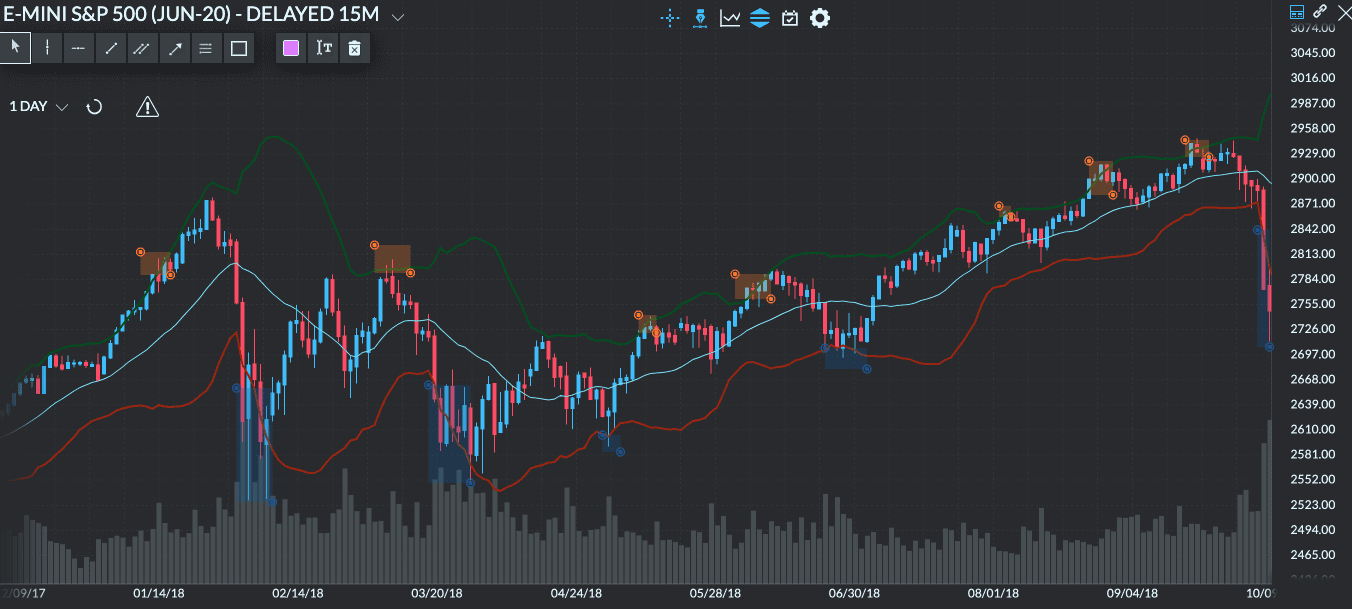Select the pointer selection tool
Screen dimensions: 1352x609
point(15,47)
